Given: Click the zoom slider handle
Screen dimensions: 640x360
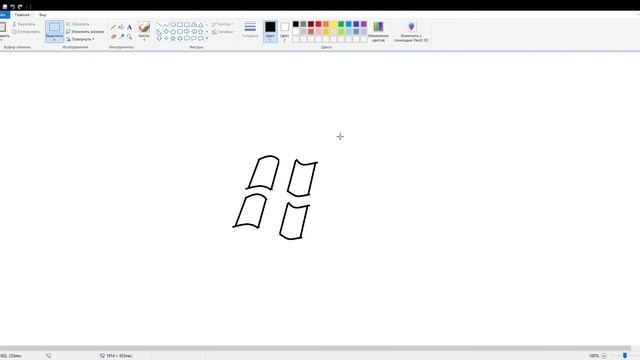Looking at the screenshot, I should click(625, 356).
